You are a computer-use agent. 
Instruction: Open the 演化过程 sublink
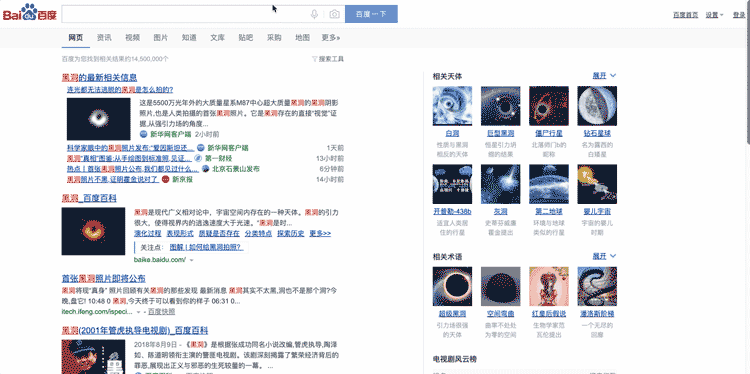147,233
